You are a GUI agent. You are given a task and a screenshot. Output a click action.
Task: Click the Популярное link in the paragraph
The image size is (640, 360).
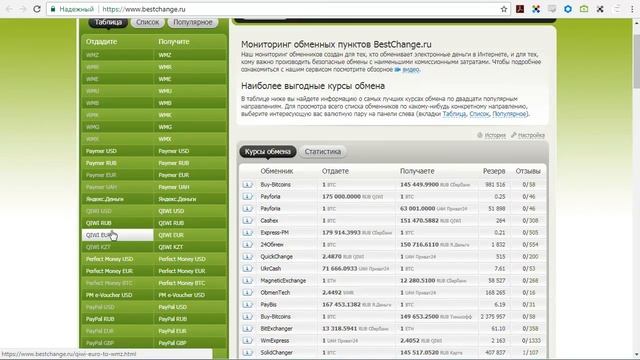click(x=510, y=114)
